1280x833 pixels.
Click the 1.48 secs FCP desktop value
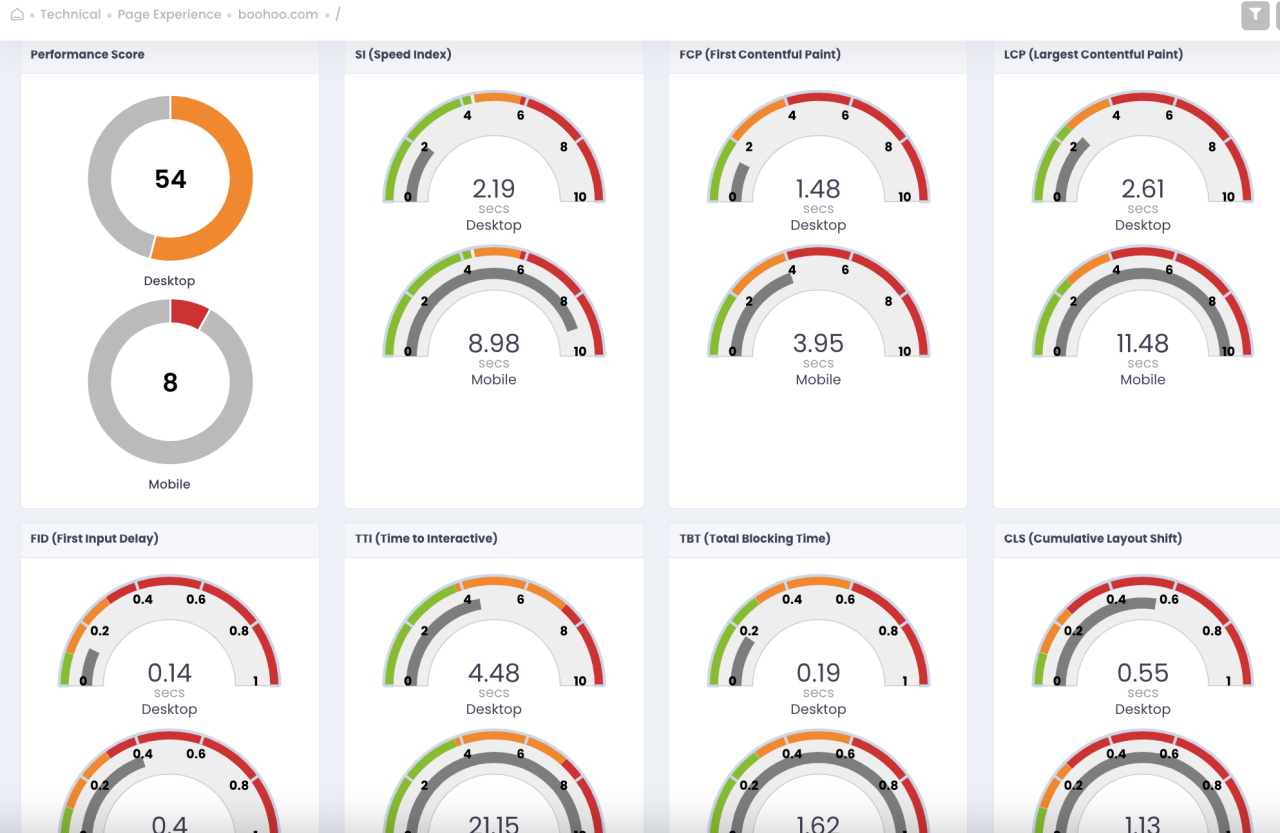[818, 189]
